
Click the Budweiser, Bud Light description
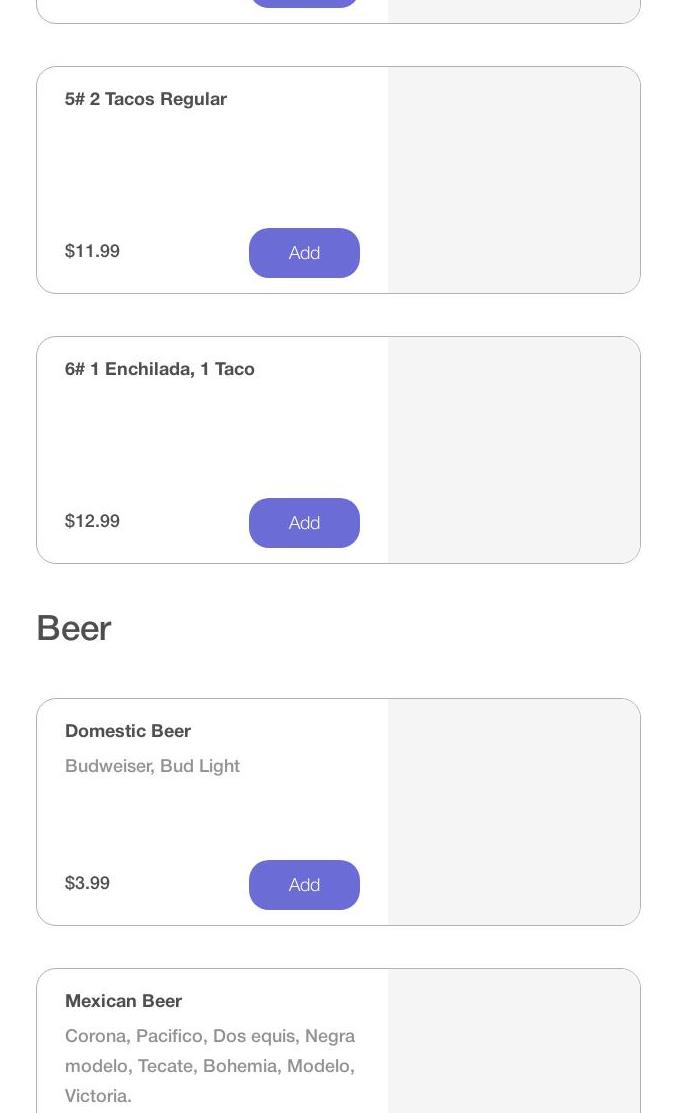point(152,766)
